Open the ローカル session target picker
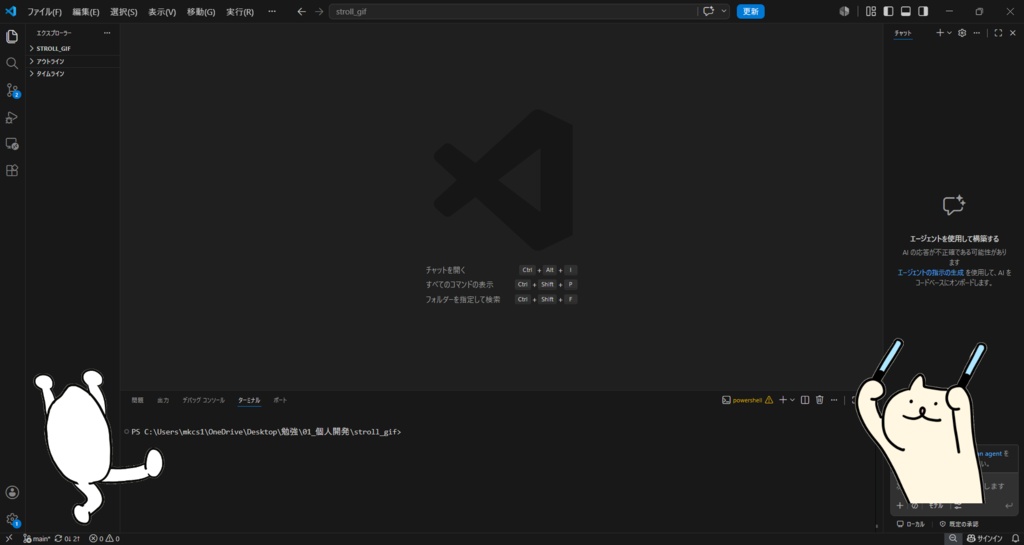Image resolution: width=1024 pixels, height=545 pixels. point(910,524)
